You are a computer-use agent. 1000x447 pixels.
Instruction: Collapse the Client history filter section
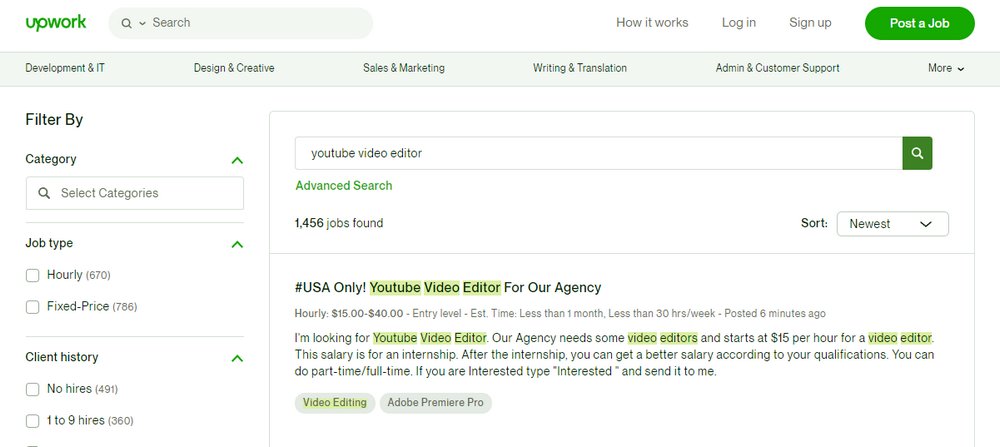click(237, 358)
